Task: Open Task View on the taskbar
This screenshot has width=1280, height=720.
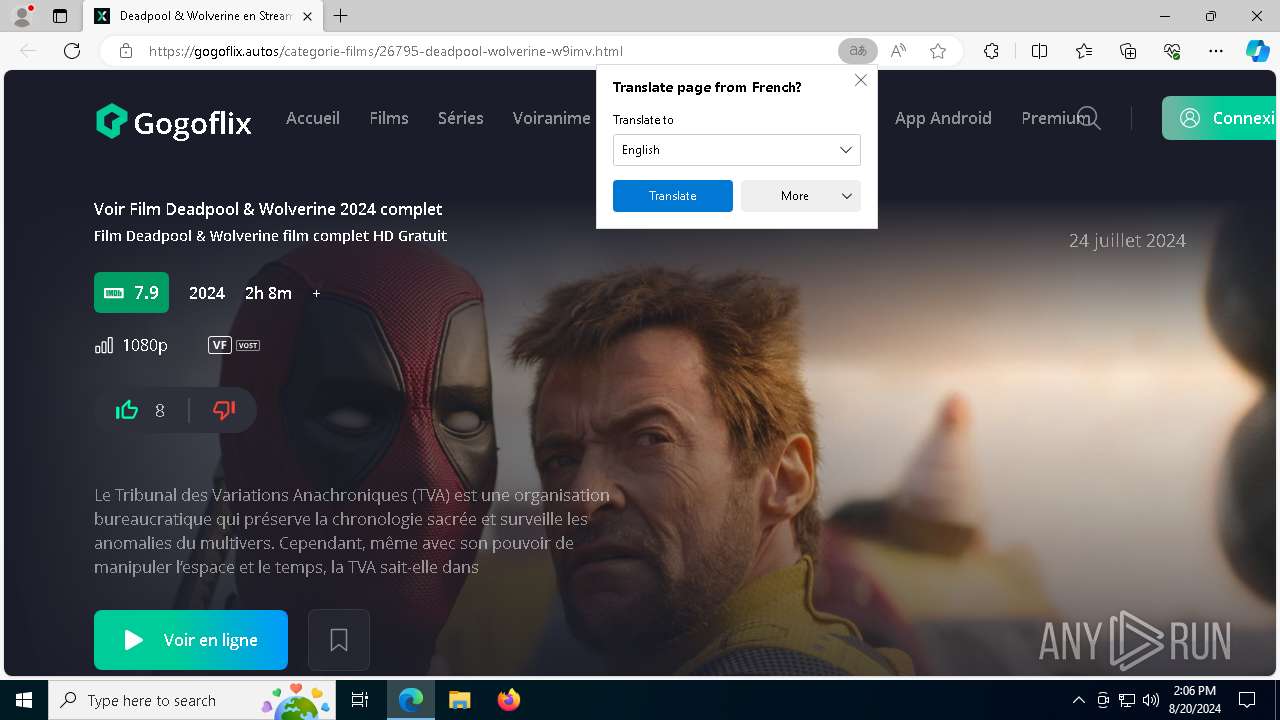Action: tap(360, 700)
